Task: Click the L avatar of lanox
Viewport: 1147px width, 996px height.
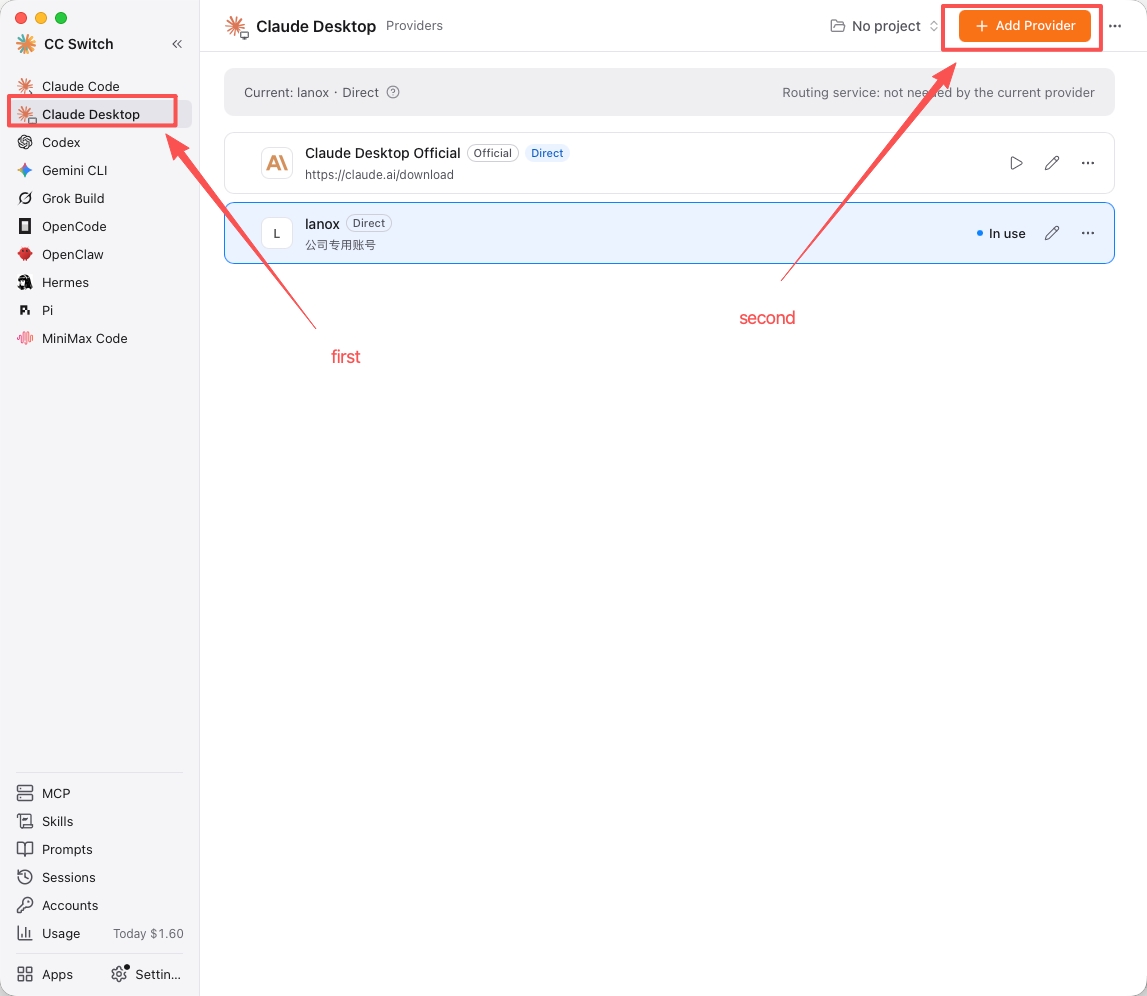Action: [277, 233]
